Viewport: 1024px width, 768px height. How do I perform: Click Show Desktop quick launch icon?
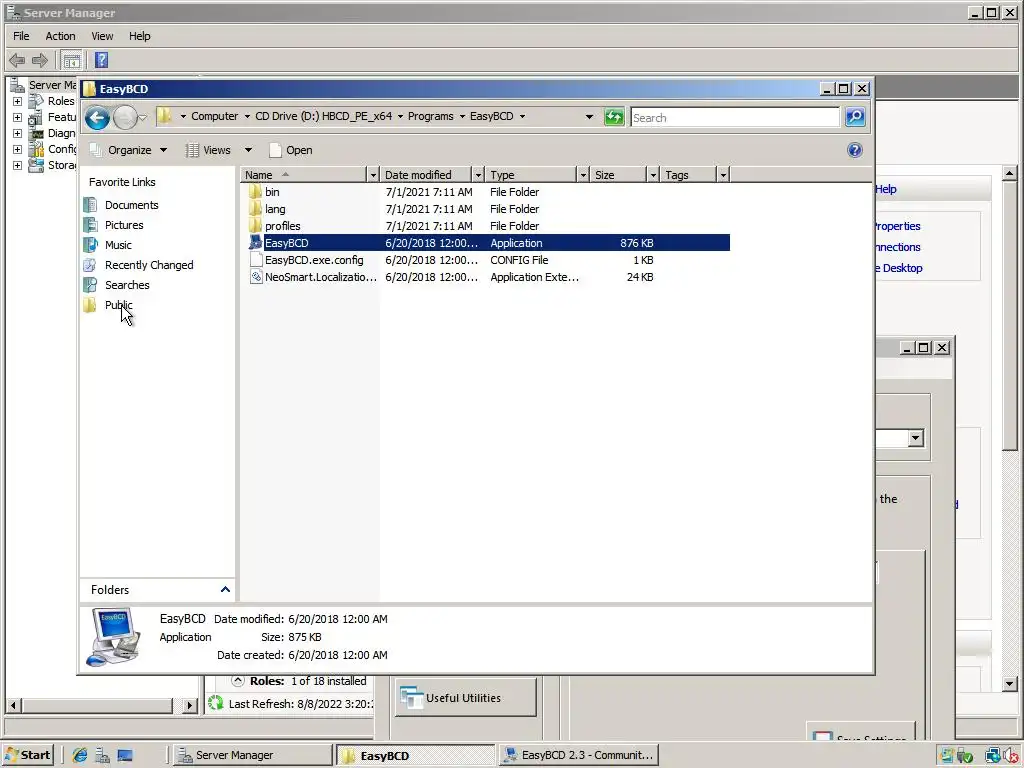[125, 756]
